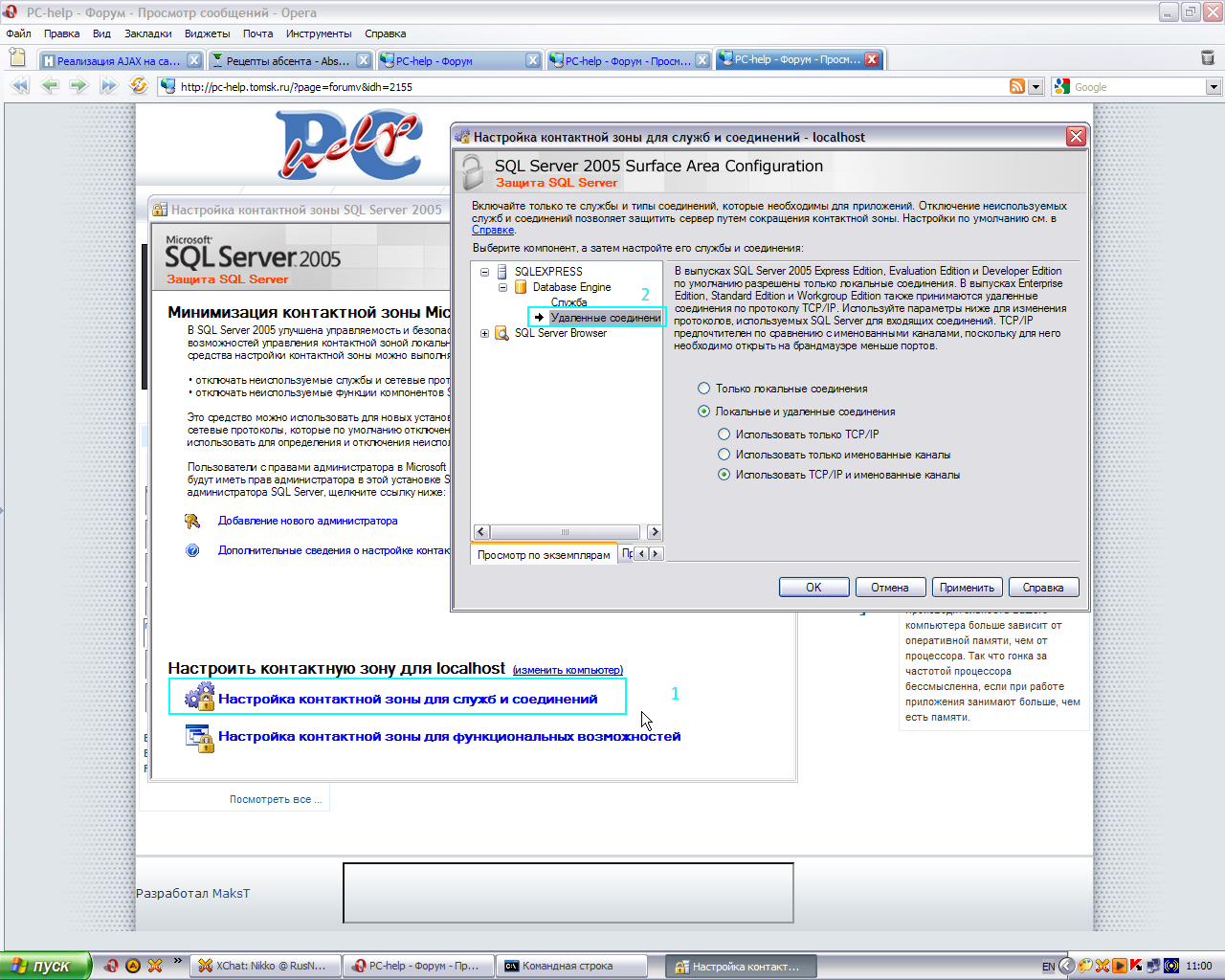This screenshot has width=1225, height=980.
Task: Collapse the SQLEXPRESS tree node
Action: tap(484, 272)
